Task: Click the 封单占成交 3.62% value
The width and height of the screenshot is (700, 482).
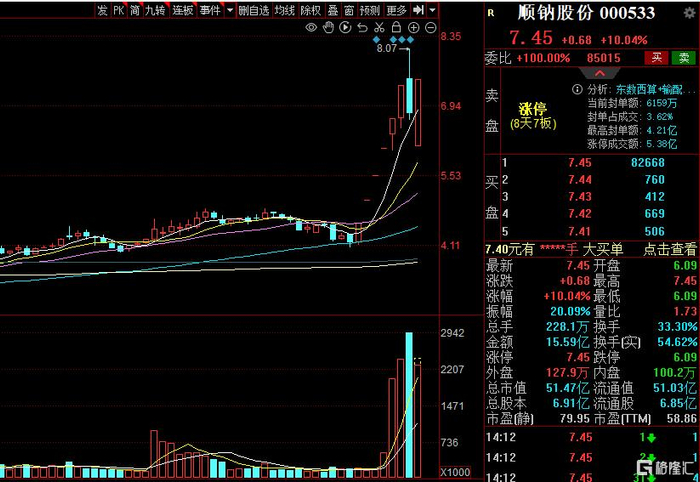Action: pos(659,117)
